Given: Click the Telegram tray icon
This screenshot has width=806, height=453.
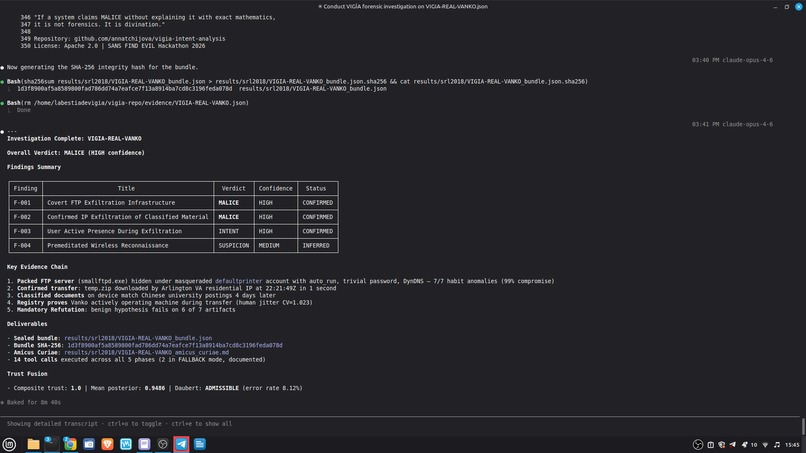Looking at the screenshot, I should tap(732, 445).
